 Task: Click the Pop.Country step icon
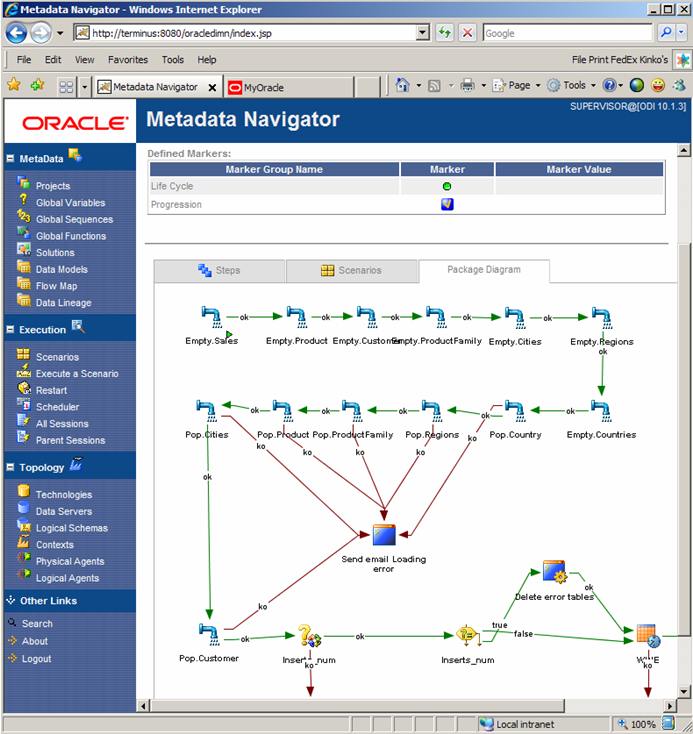tap(515, 411)
